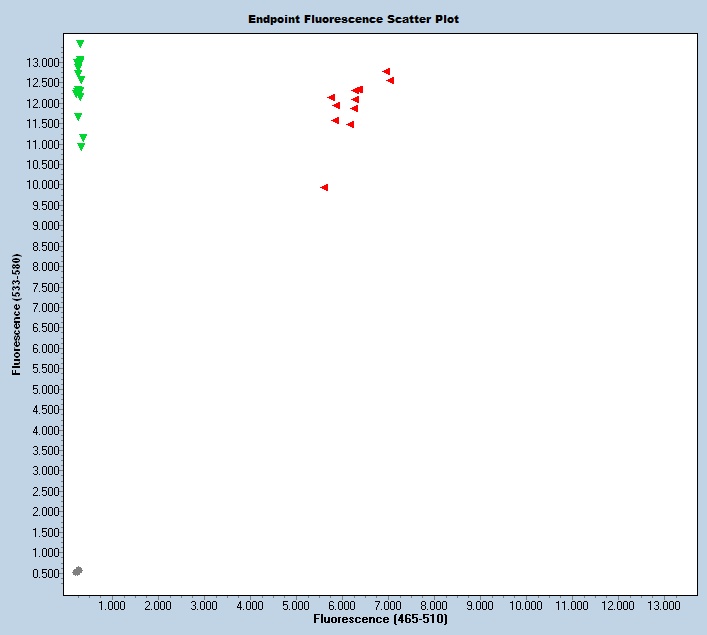
Task: Click the 0.500 tick label on y-axis
Action: [x=45, y=573]
